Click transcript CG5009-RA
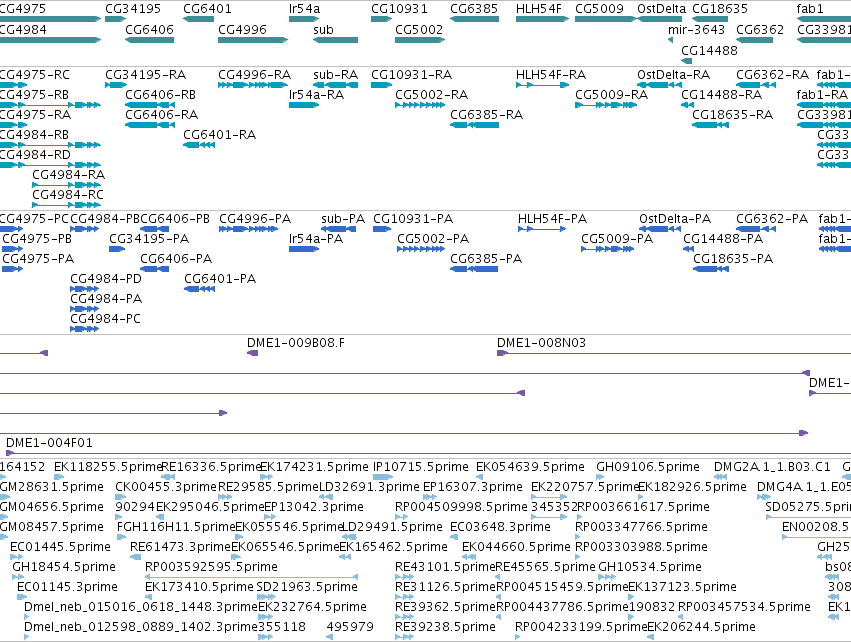Viewport: 851px width, 642px height. click(612, 94)
